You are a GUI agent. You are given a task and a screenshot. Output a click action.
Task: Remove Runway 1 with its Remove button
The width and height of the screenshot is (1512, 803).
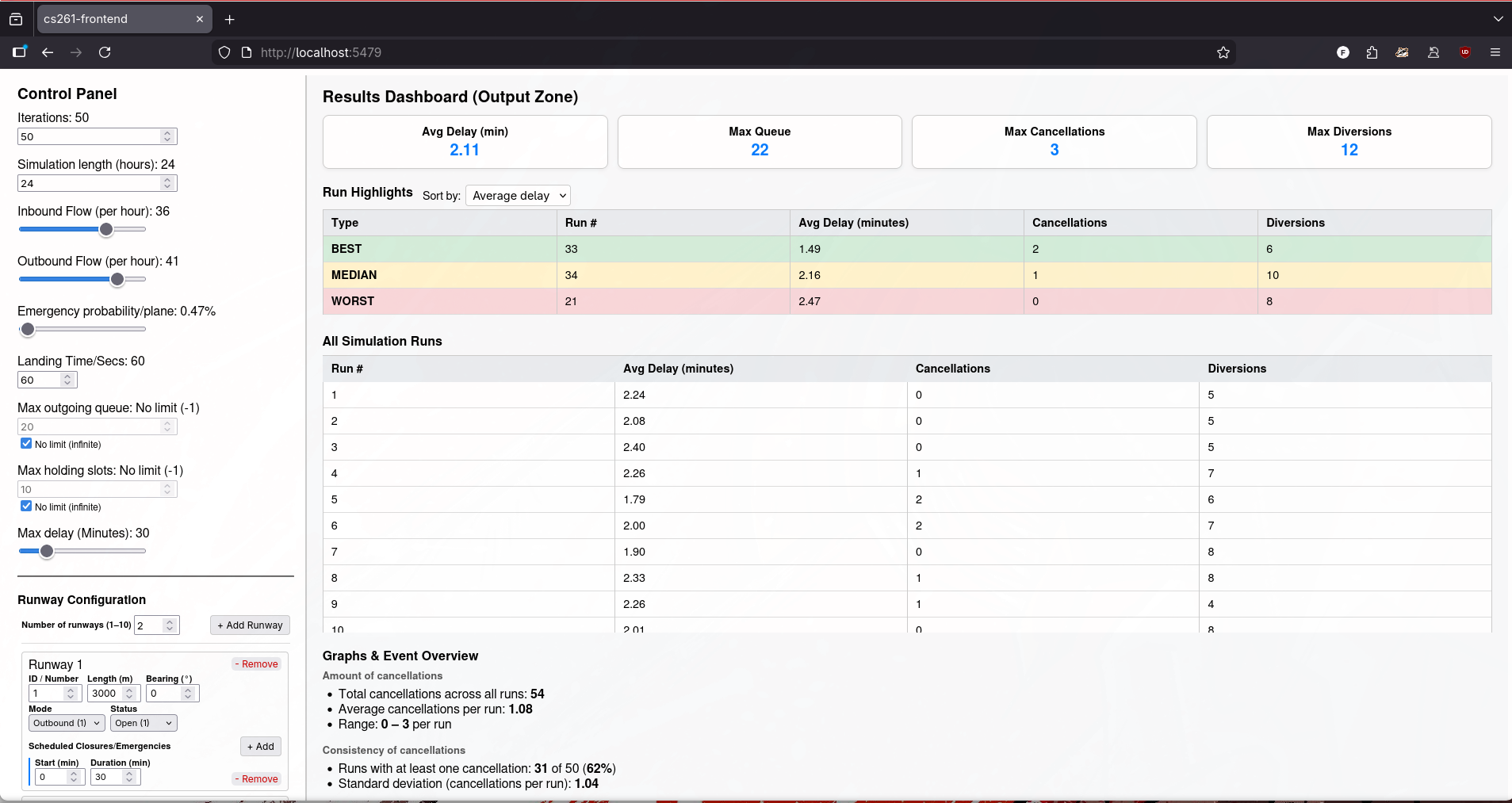pyautogui.click(x=256, y=664)
